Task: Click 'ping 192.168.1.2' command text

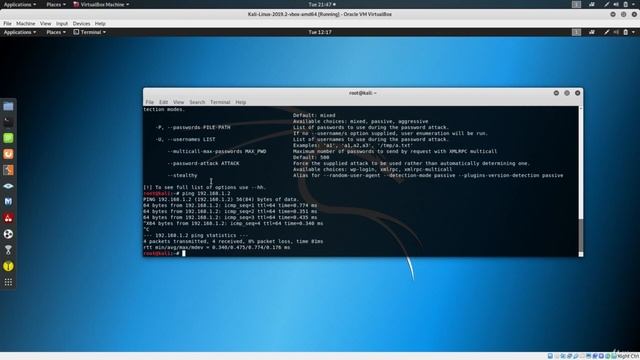Action: point(206,193)
